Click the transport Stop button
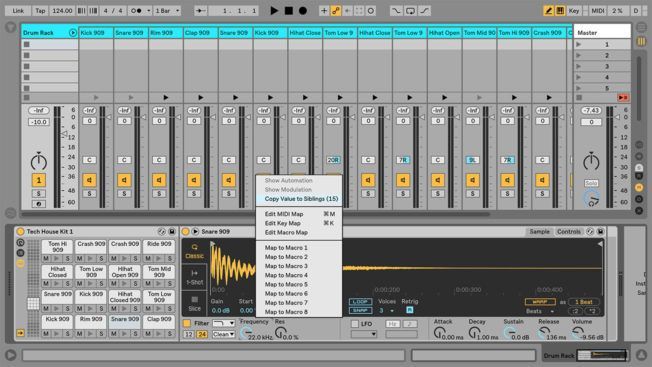 click(x=289, y=11)
